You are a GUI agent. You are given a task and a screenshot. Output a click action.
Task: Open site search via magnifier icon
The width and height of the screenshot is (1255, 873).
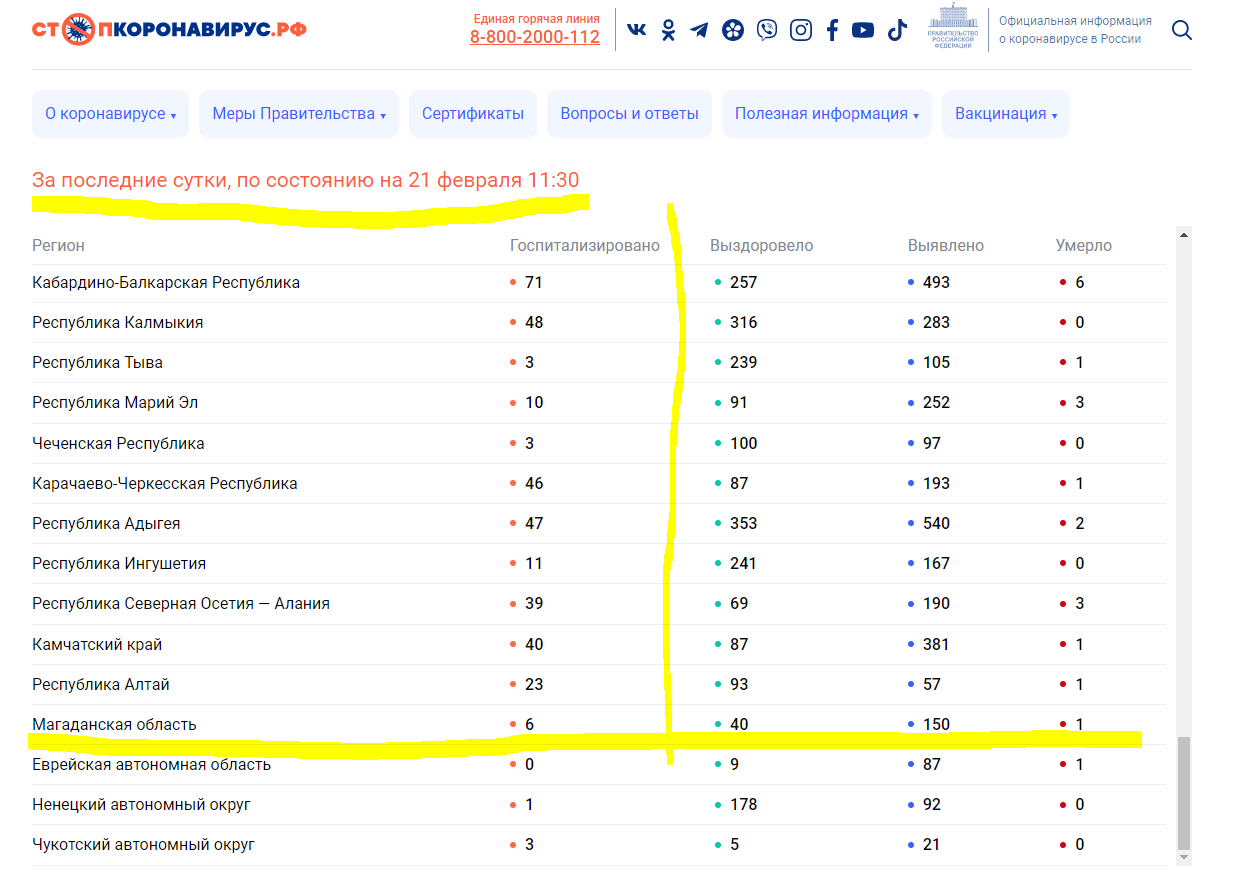click(x=1181, y=30)
